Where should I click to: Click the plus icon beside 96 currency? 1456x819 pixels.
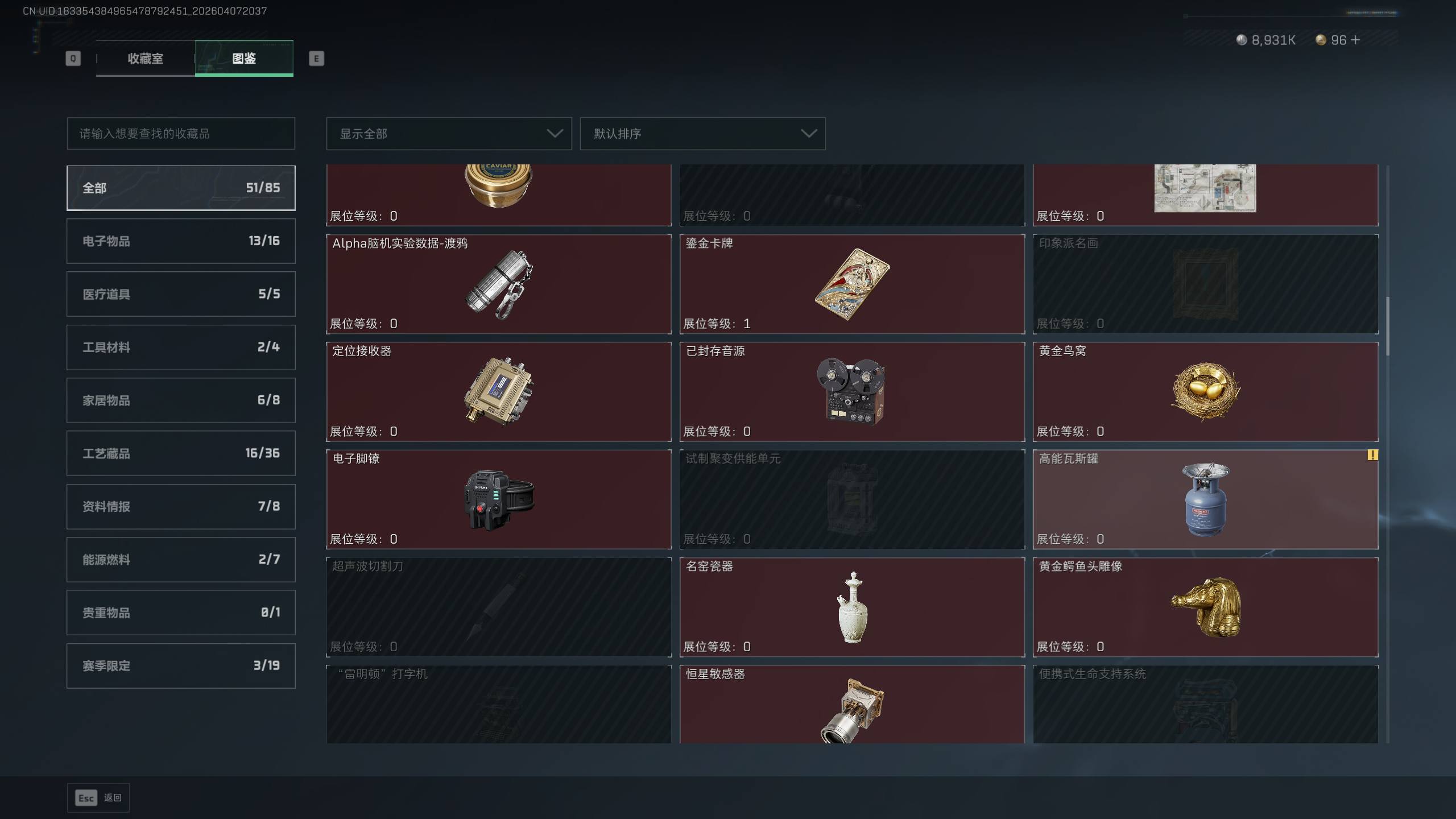click(x=1355, y=40)
